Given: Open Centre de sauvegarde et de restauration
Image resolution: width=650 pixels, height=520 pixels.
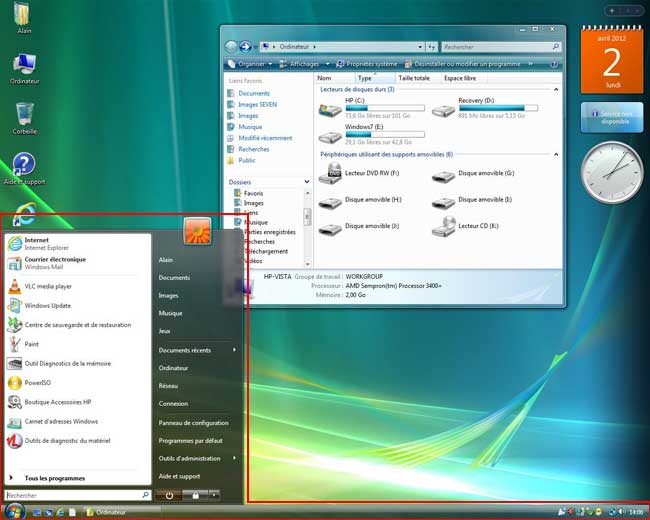Looking at the screenshot, I should (77, 325).
